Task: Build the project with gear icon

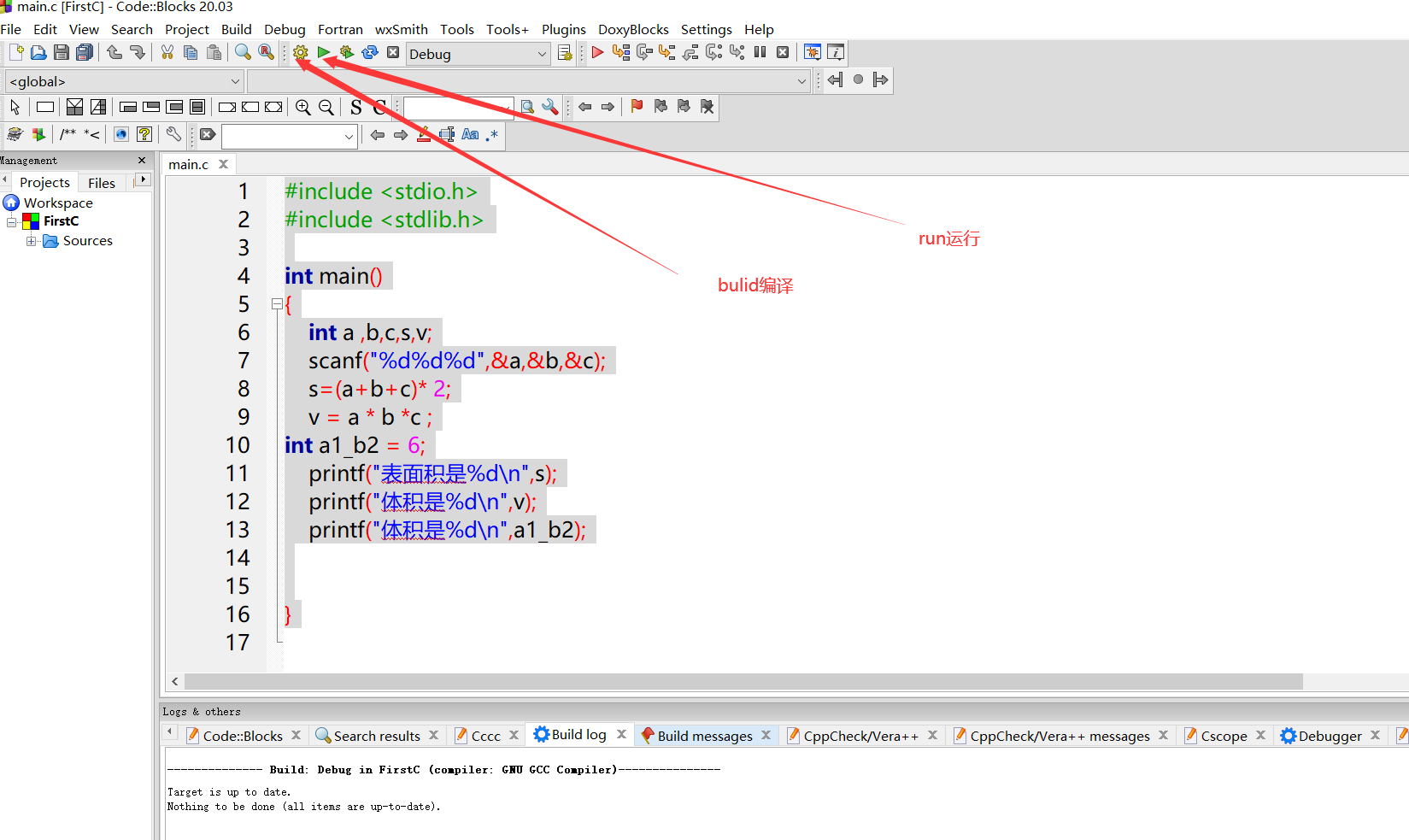Action: (x=301, y=53)
